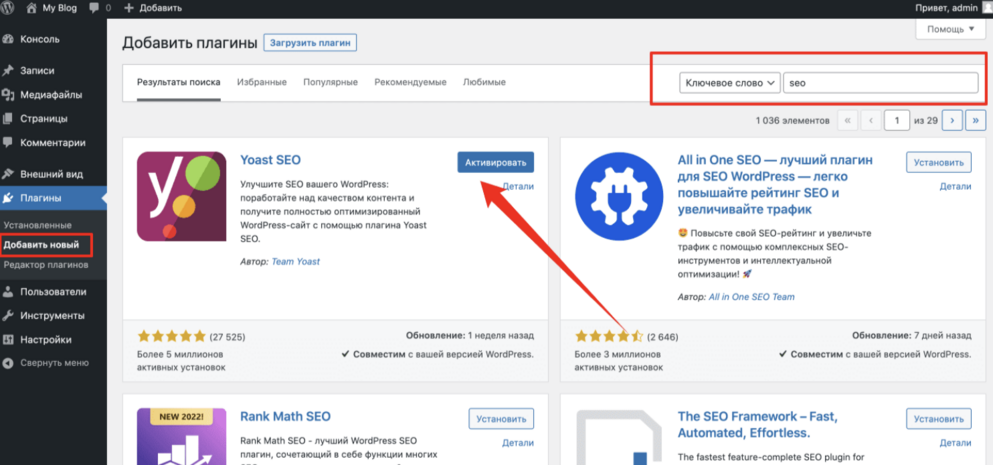This screenshot has height=465, width=993.
Task: Open The SEO Framework title link
Action: [758, 425]
